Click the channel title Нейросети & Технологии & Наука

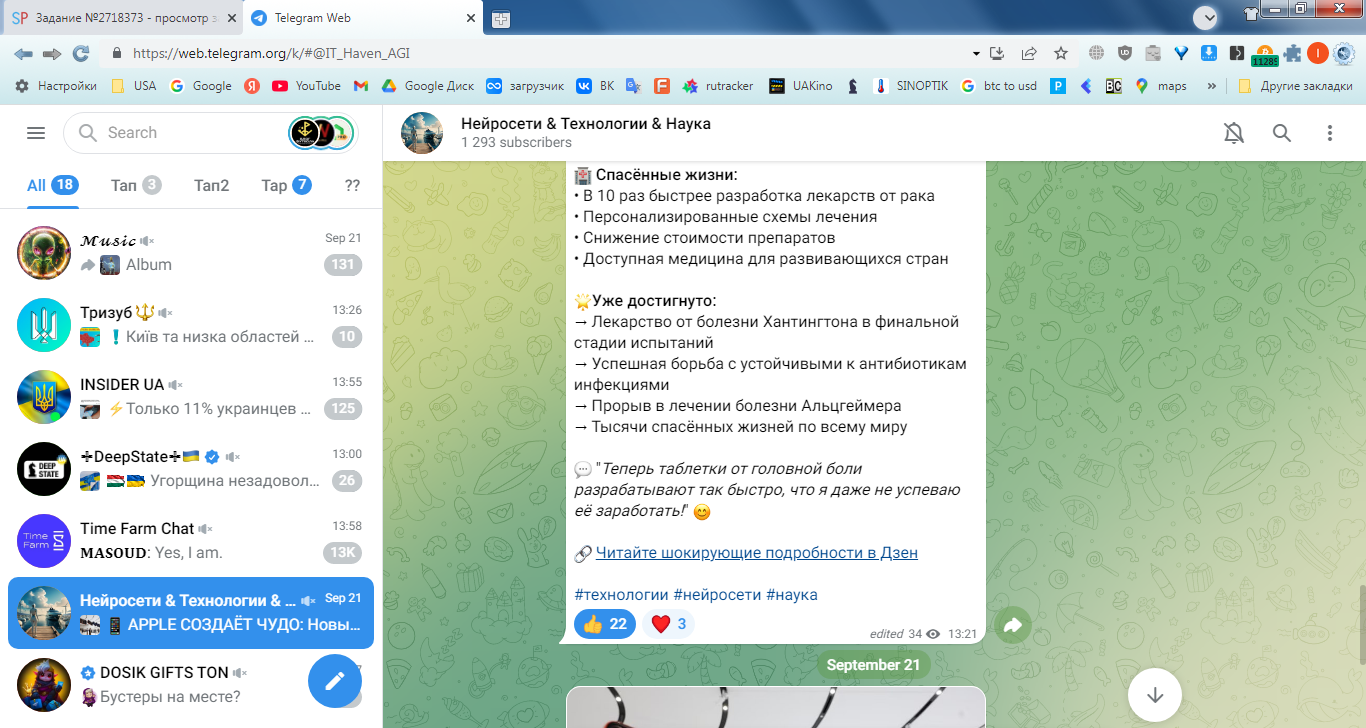click(586, 124)
